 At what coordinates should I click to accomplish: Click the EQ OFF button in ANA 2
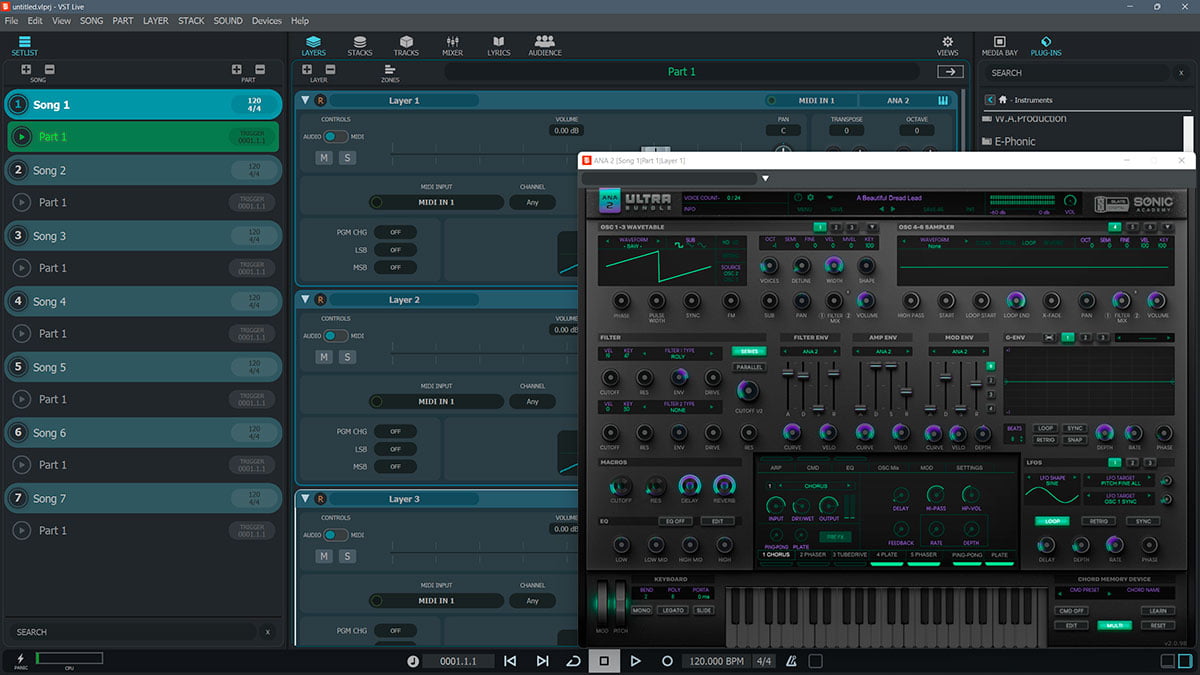674,521
